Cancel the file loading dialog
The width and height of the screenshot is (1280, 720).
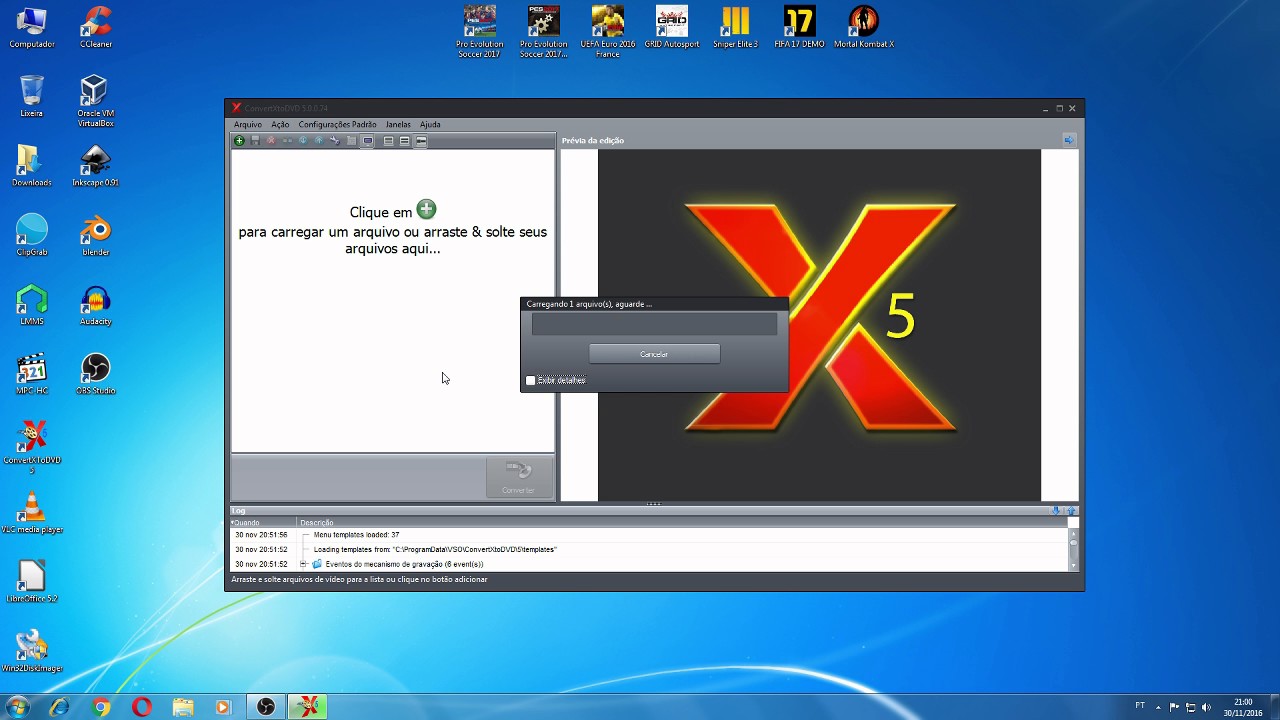(654, 354)
